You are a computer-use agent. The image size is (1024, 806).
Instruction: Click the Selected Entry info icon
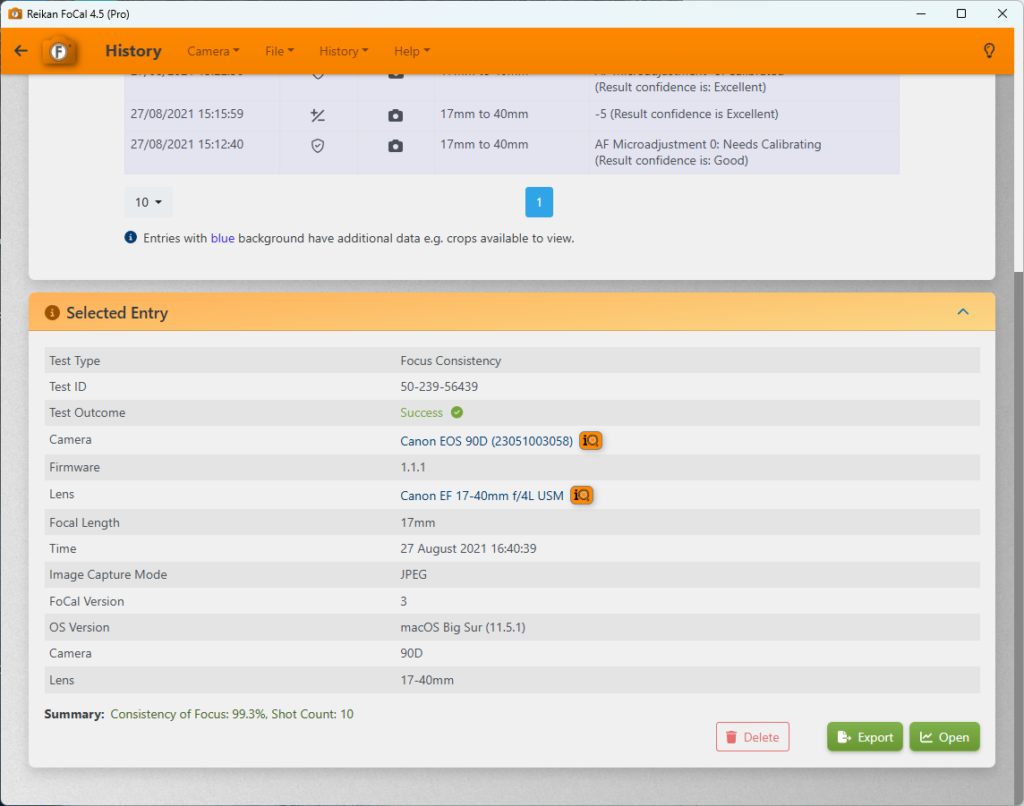[x=52, y=313]
